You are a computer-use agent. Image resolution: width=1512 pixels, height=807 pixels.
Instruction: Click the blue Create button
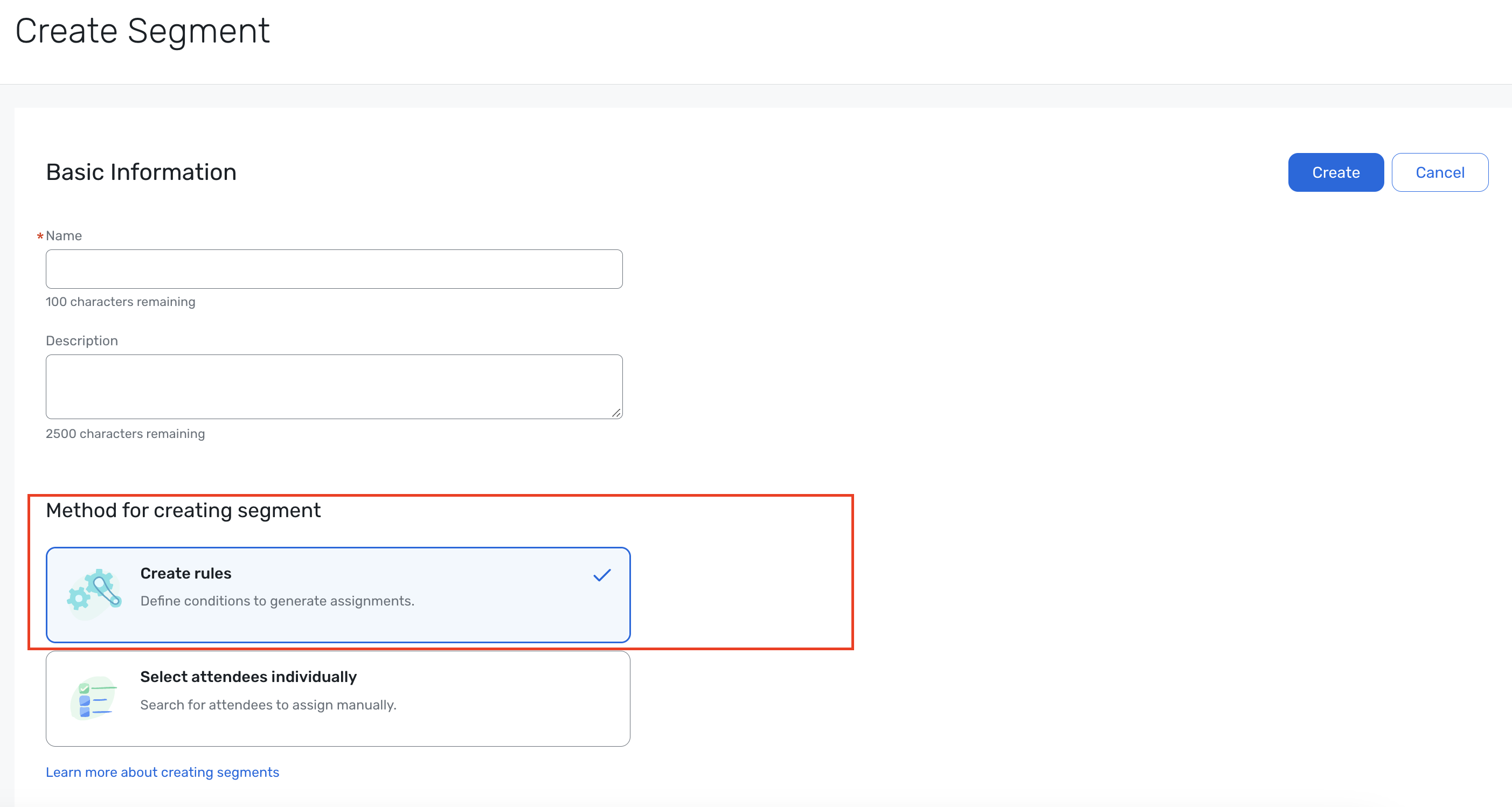[x=1335, y=172]
